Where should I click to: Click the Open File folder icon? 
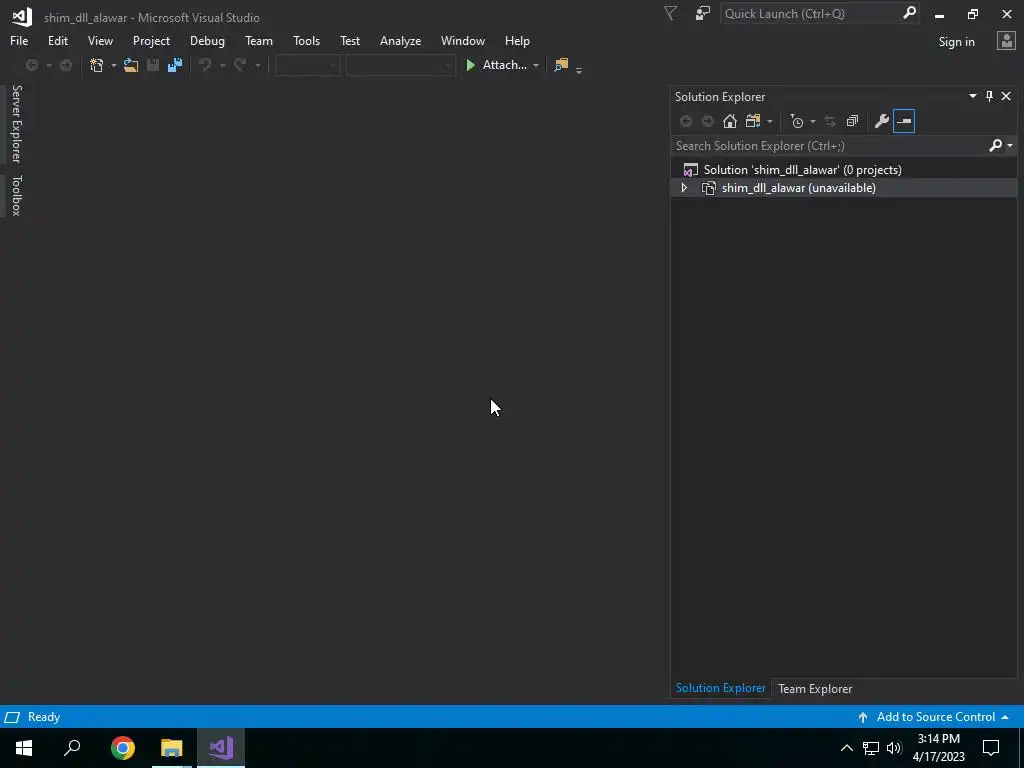[131, 65]
